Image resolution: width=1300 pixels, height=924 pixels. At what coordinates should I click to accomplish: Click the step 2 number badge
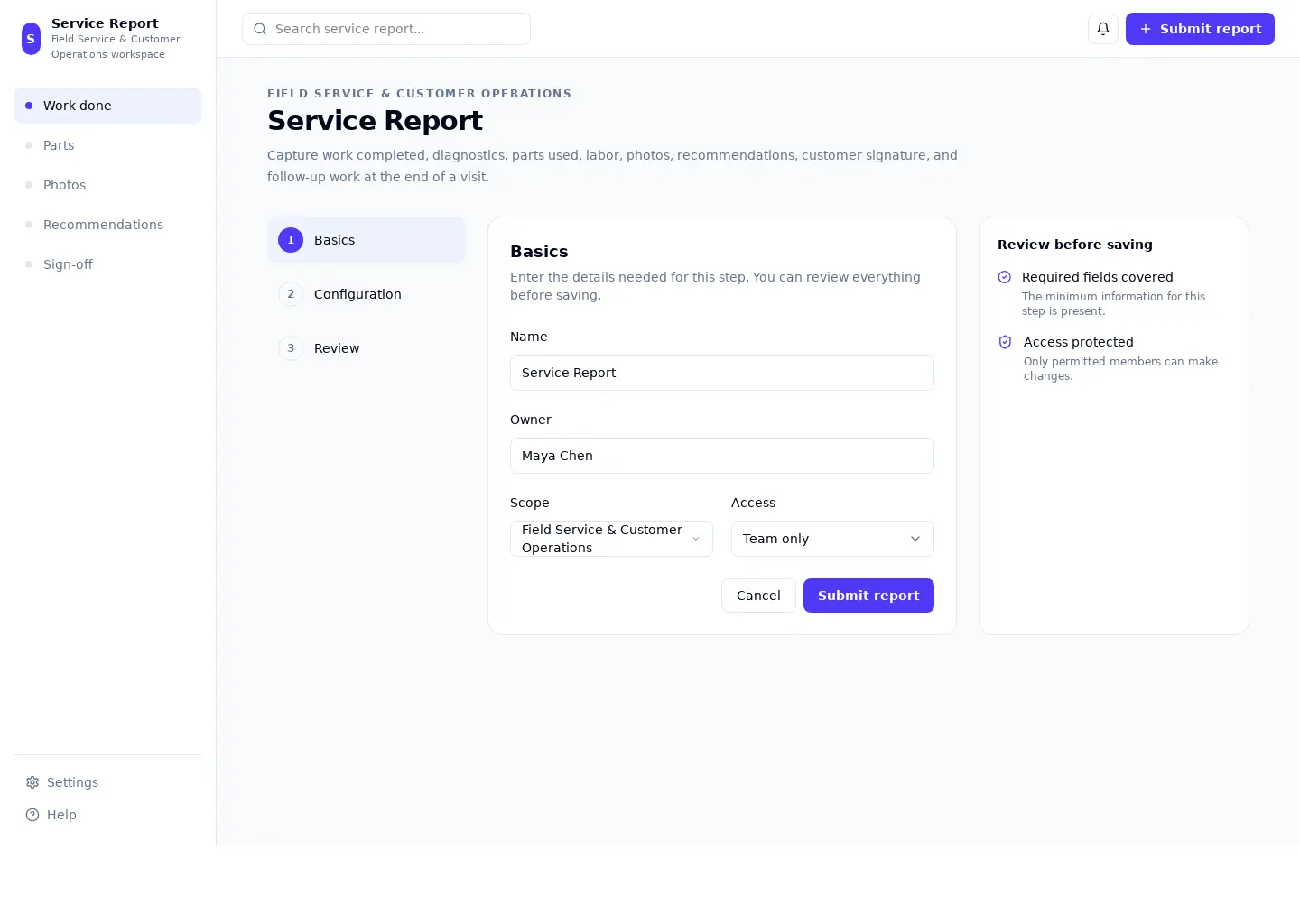point(291,294)
